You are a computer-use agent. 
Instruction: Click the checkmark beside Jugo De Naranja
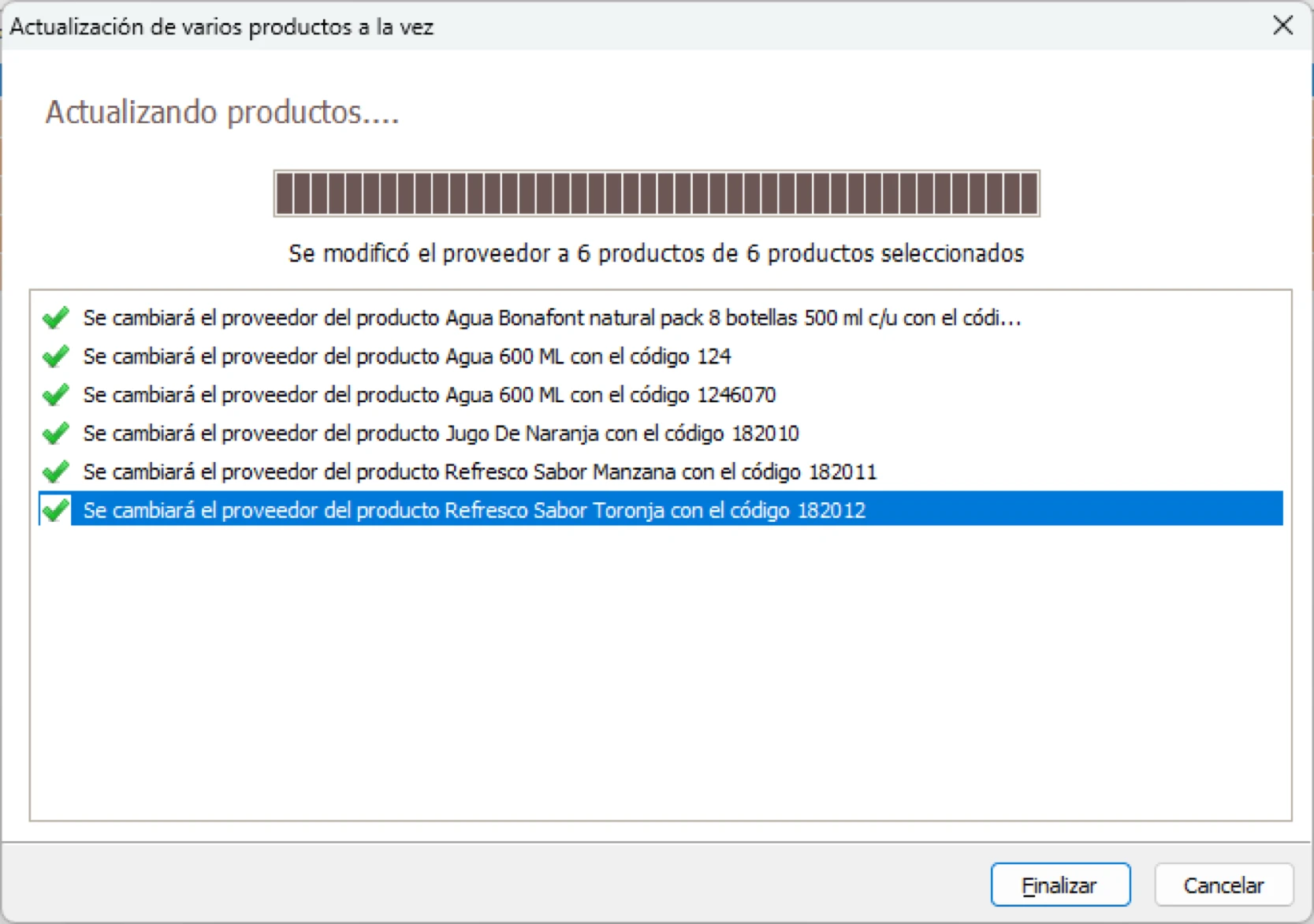tap(55, 433)
